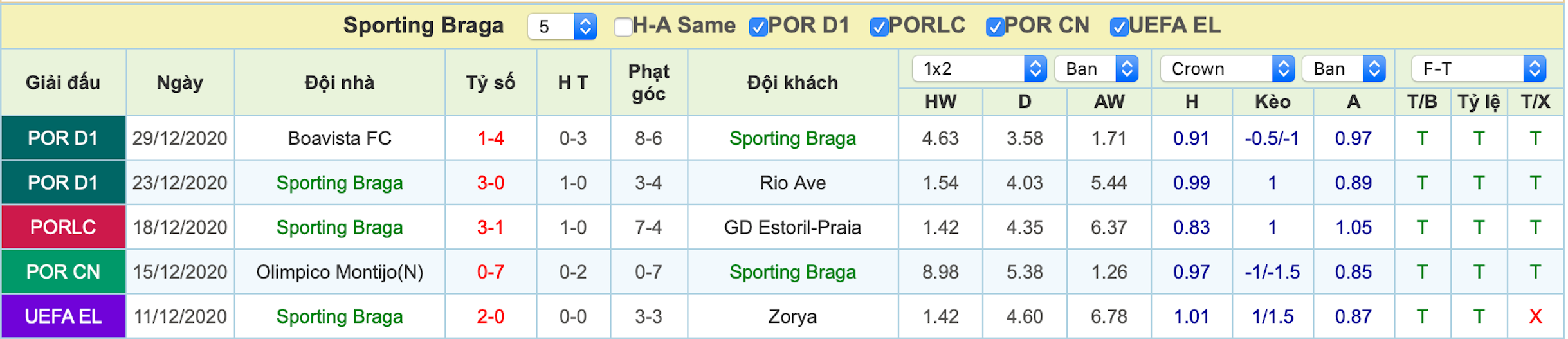Enable the H-A Same checkbox

(x=623, y=26)
